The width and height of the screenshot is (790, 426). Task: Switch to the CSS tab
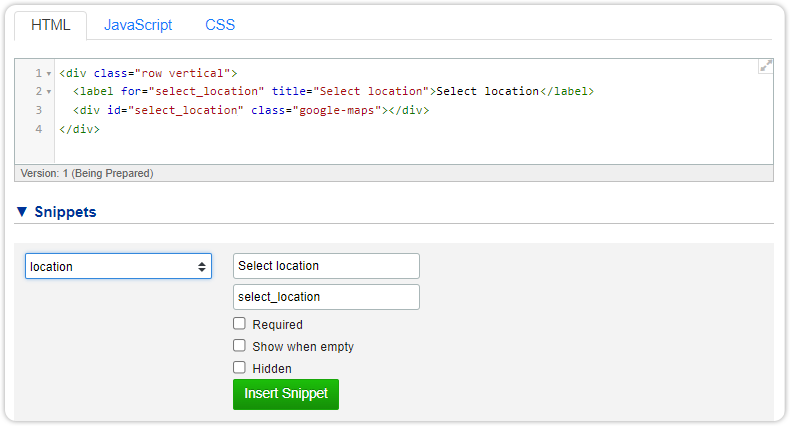[220, 25]
